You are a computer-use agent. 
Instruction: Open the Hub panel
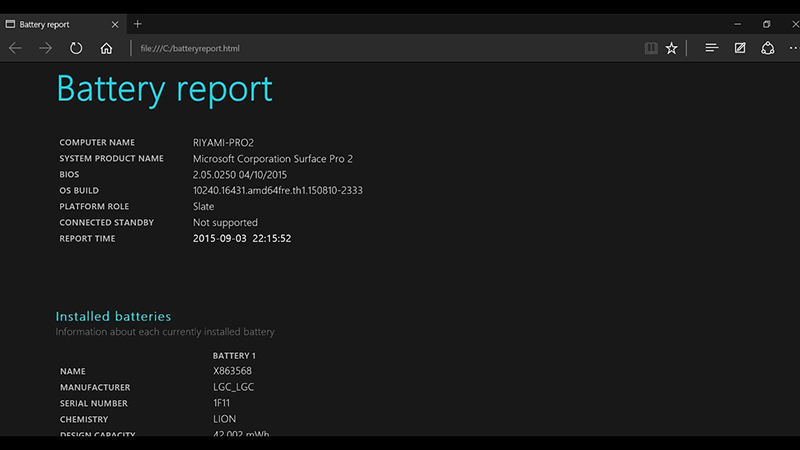(x=711, y=48)
